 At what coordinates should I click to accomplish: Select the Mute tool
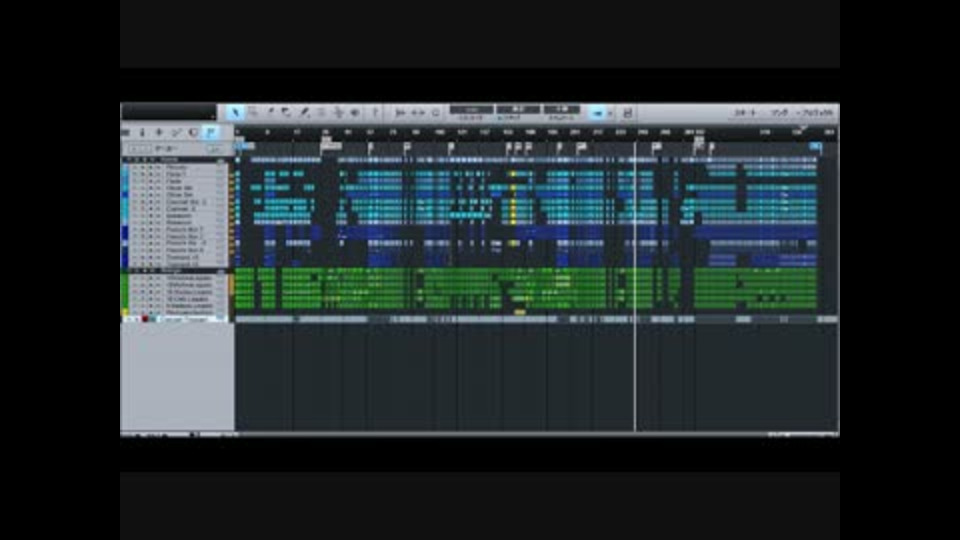[321, 113]
